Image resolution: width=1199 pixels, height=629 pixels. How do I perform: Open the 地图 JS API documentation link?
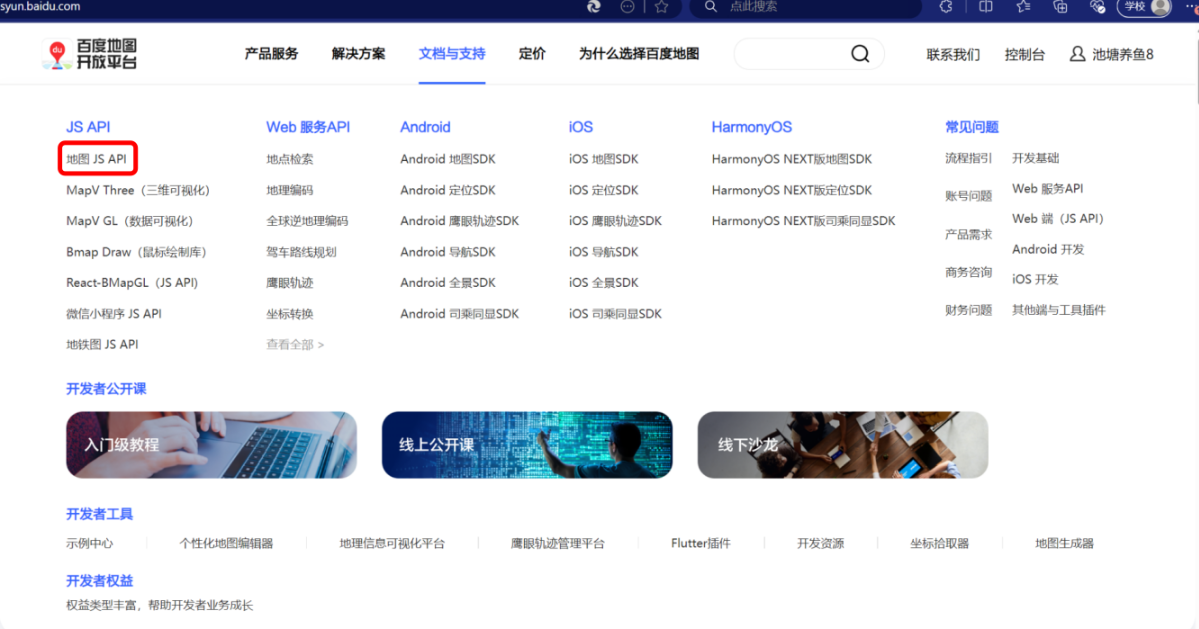tap(96, 159)
